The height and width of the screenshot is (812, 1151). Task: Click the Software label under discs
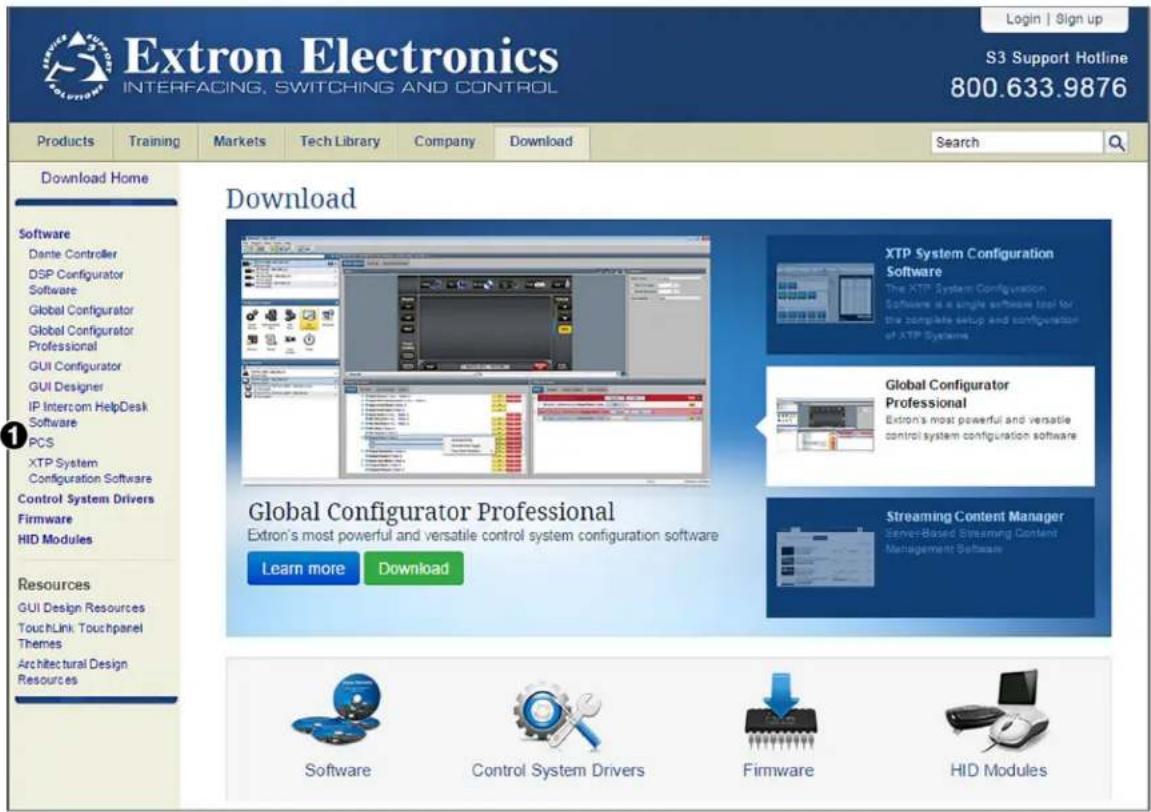tap(338, 770)
